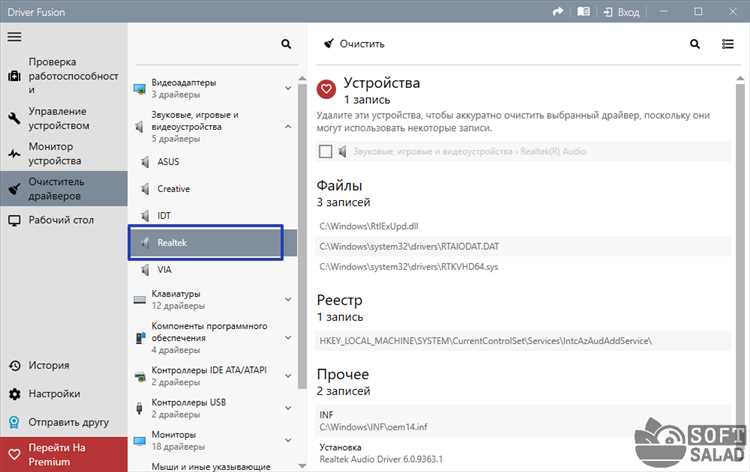Screen dimensions: 750x472
Task: Select file RTKVHD64.sys entry
Action: 523,266
